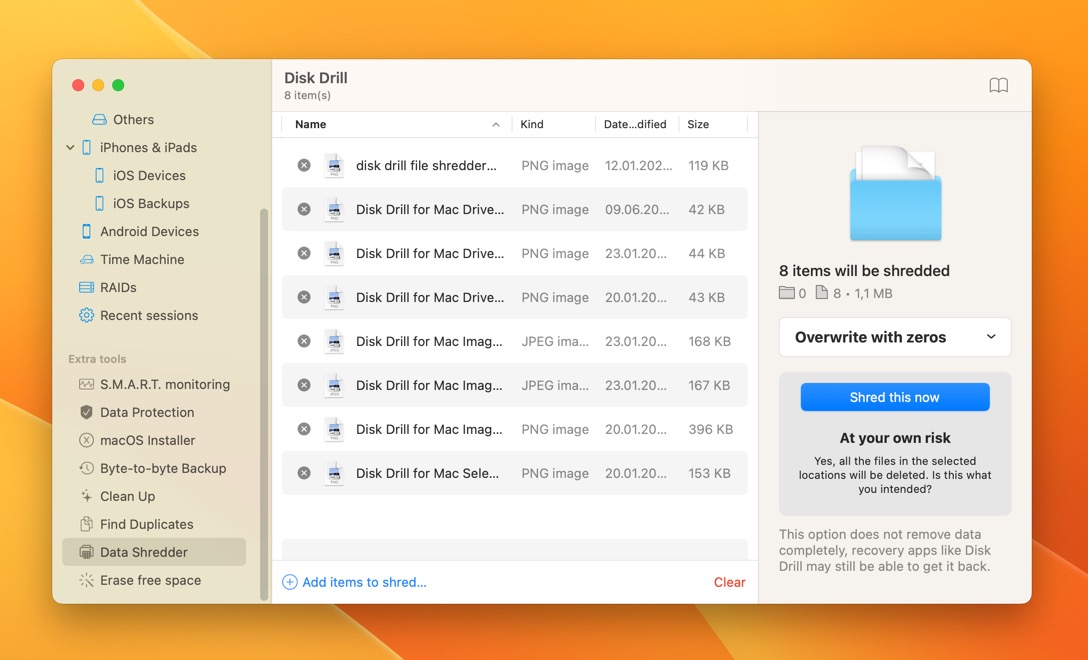The image size is (1088, 660).
Task: Select RAIDs in the sidebar
Action: pos(108,287)
